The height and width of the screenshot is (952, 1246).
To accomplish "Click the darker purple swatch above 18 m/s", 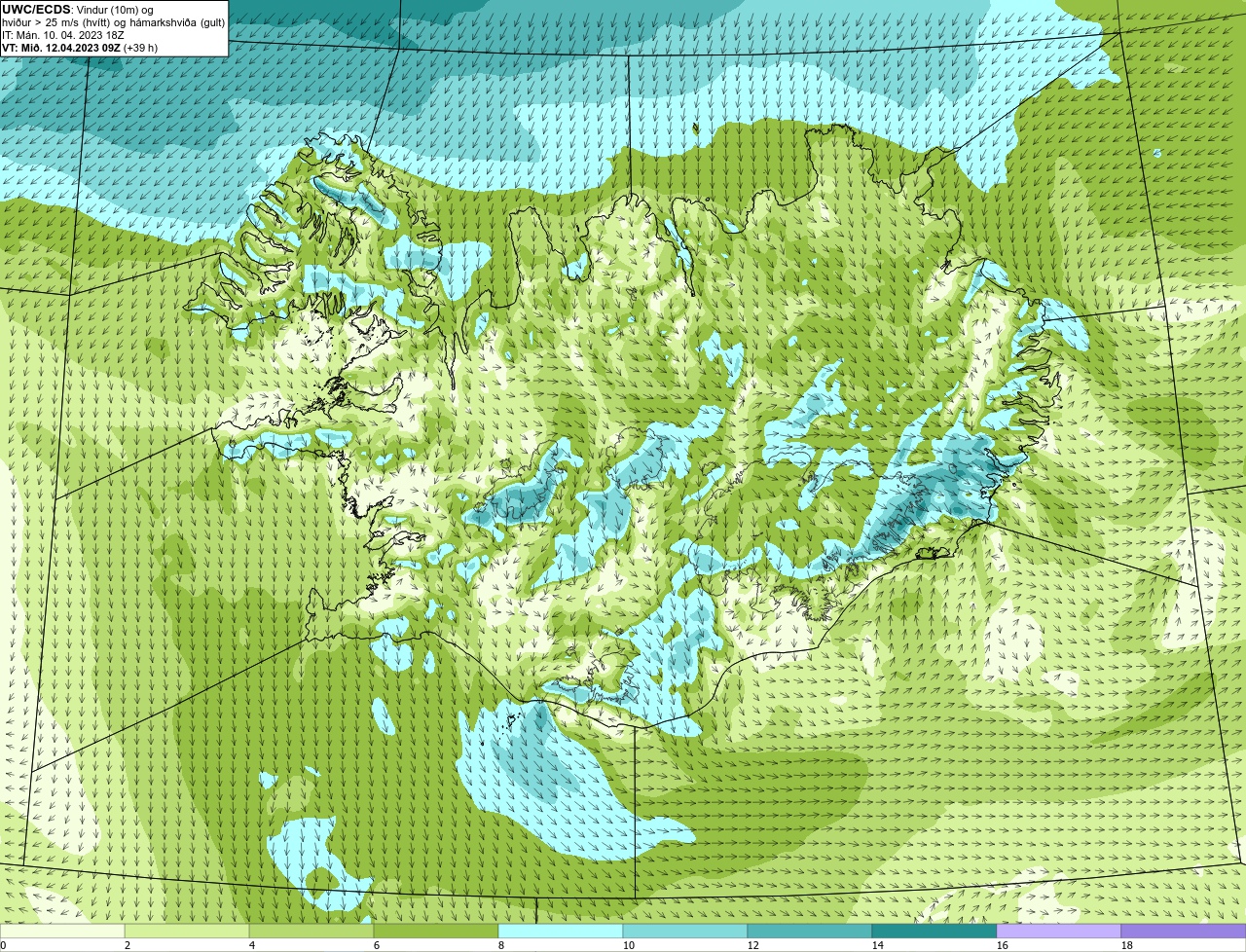I will (1184, 932).
